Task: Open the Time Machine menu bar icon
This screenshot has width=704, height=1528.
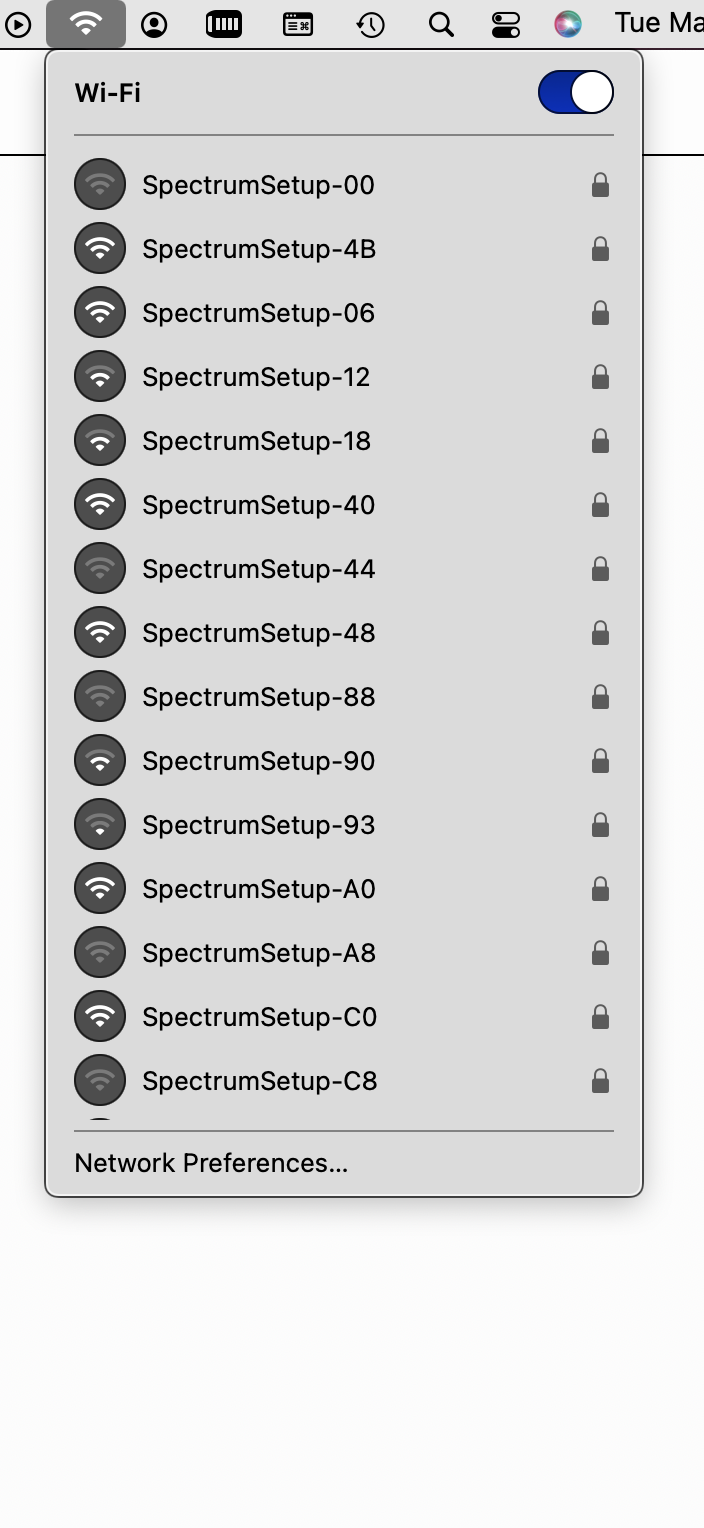Action: pos(371,24)
